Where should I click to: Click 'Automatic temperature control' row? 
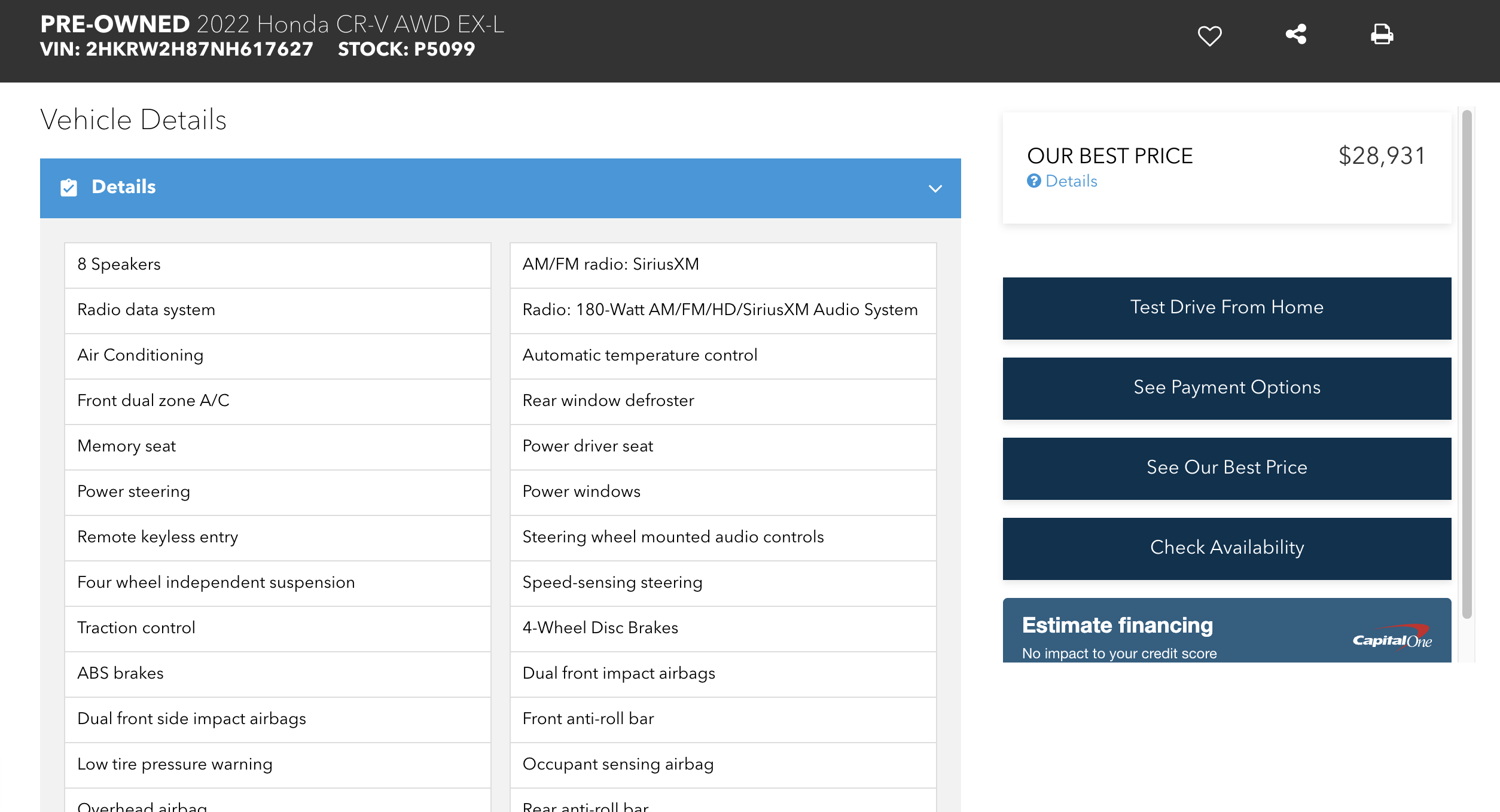(723, 356)
